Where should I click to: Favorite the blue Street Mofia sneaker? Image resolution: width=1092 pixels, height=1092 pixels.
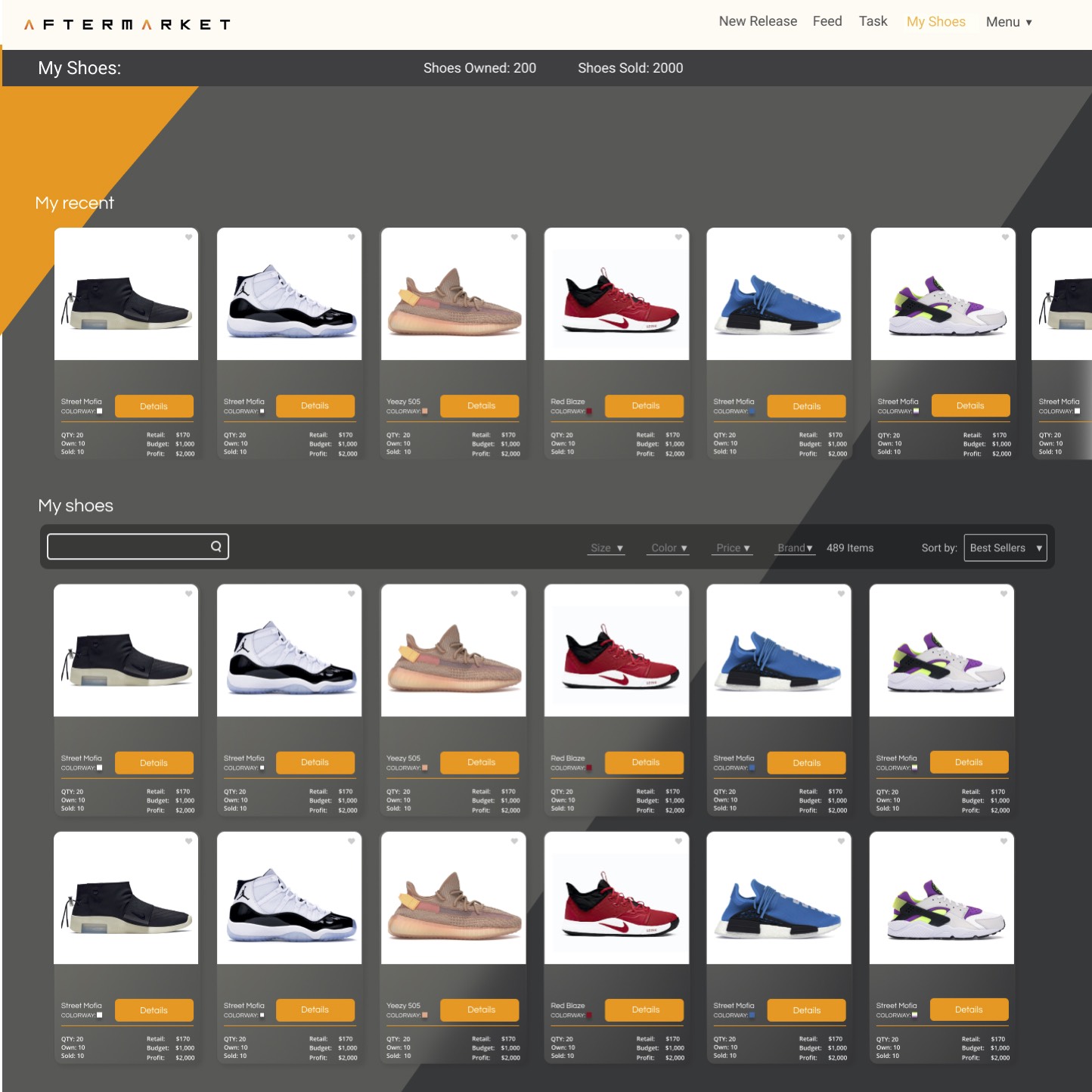click(x=840, y=237)
